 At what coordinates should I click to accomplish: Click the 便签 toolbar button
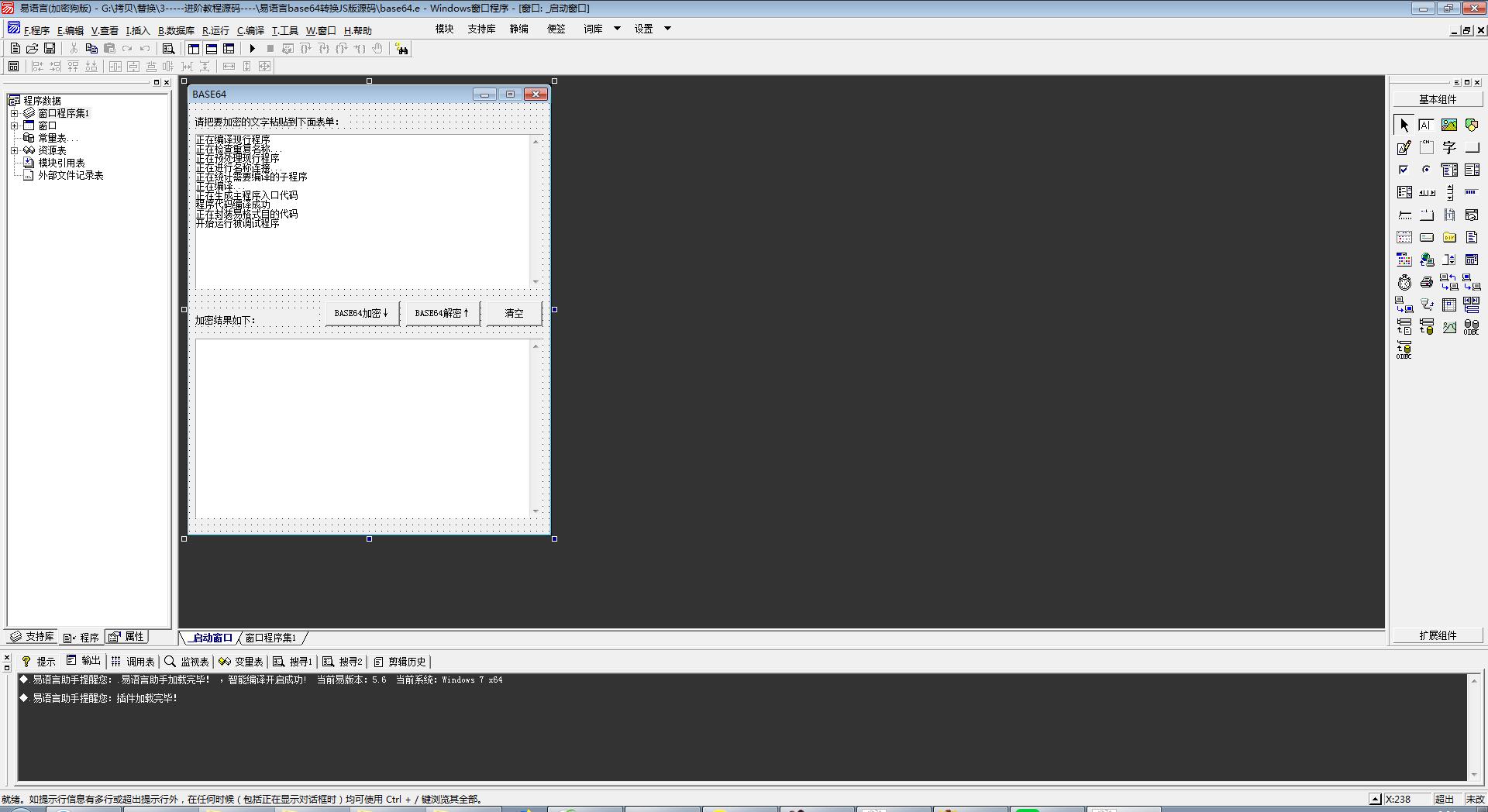tap(556, 29)
